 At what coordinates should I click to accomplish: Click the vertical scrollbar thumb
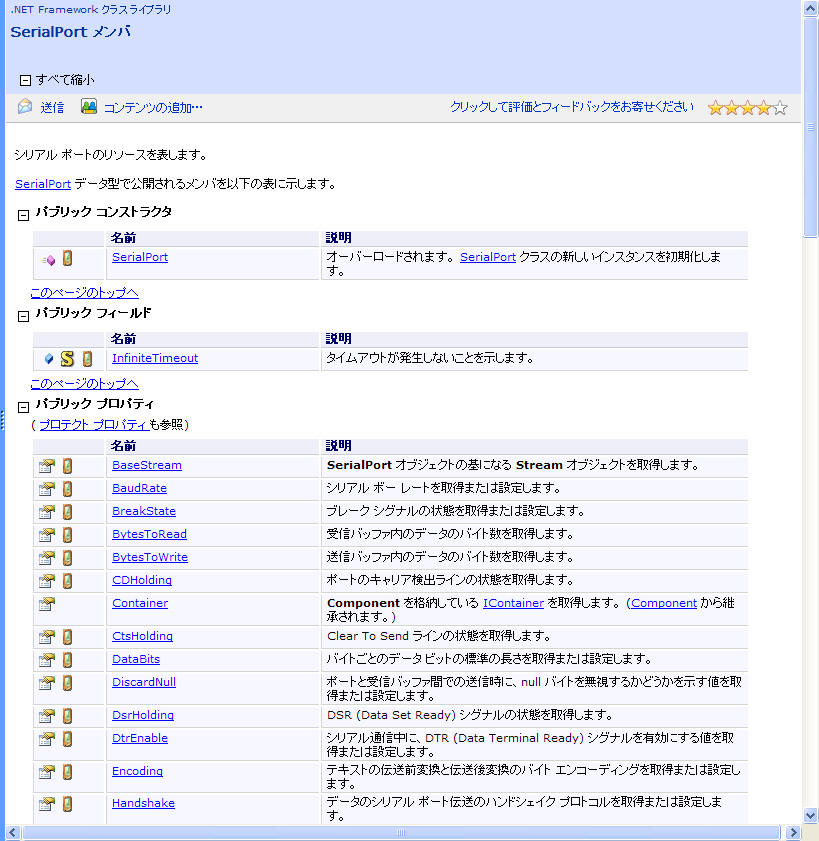pyautogui.click(x=810, y=127)
